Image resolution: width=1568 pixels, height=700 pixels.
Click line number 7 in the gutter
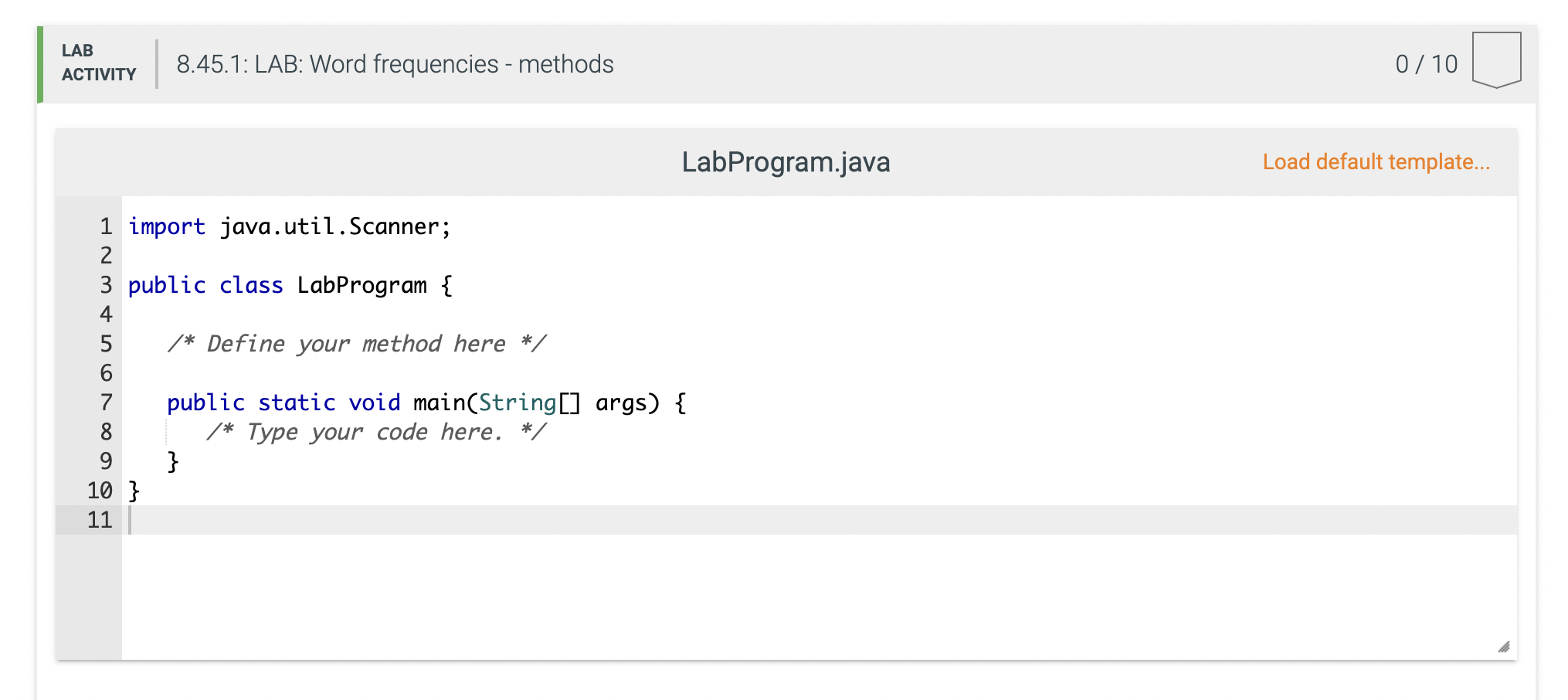[106, 403]
